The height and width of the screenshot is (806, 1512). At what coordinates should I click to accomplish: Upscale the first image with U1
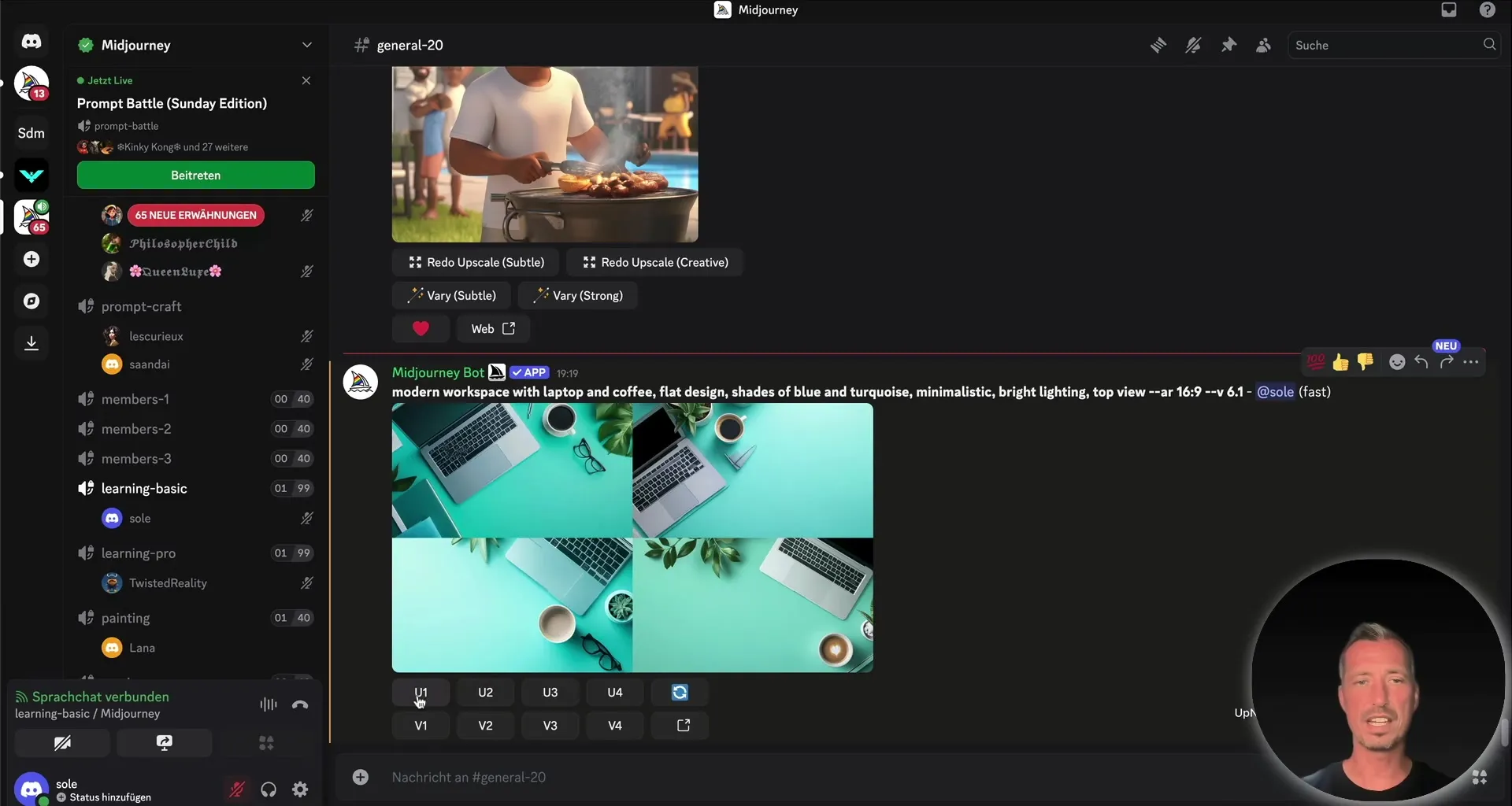pos(421,692)
